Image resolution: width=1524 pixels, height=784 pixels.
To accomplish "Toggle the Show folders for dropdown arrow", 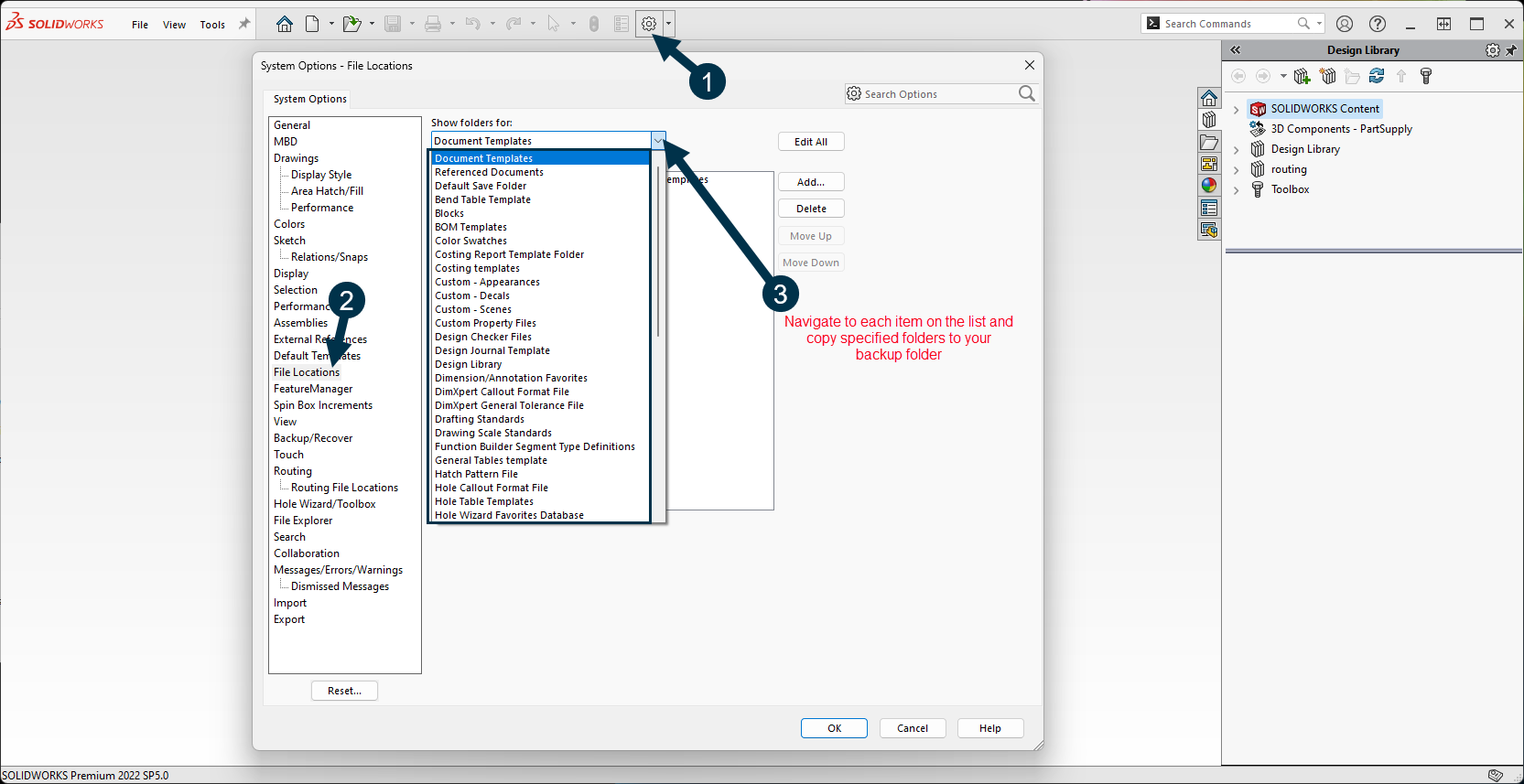I will coord(658,141).
